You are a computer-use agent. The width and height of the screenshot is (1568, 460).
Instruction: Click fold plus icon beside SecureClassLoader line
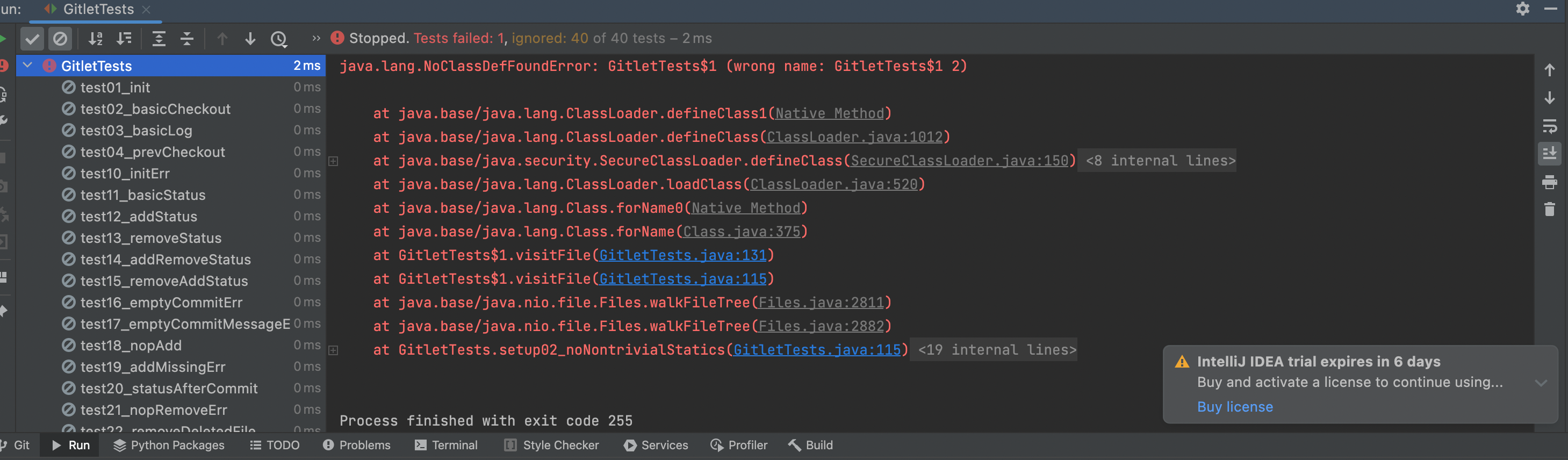pos(334,161)
